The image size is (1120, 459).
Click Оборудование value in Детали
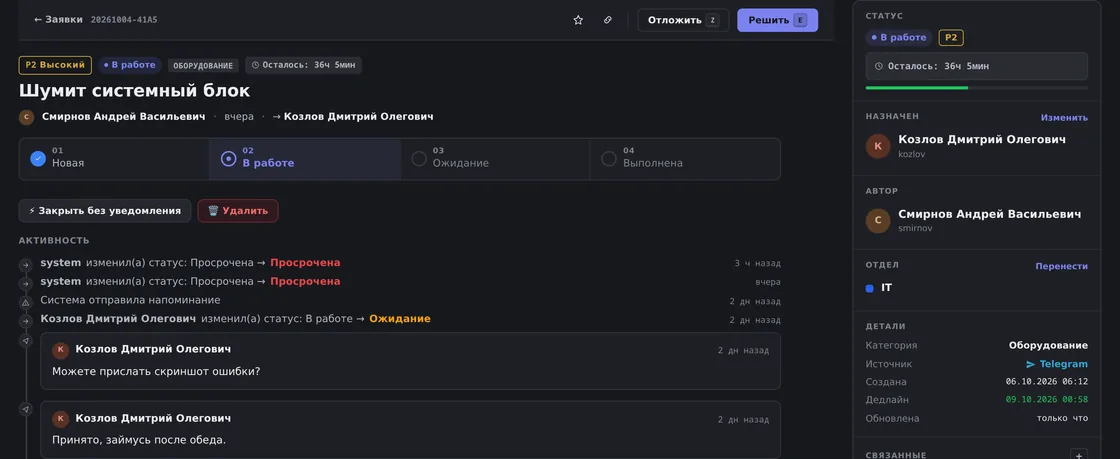[x=1048, y=345]
